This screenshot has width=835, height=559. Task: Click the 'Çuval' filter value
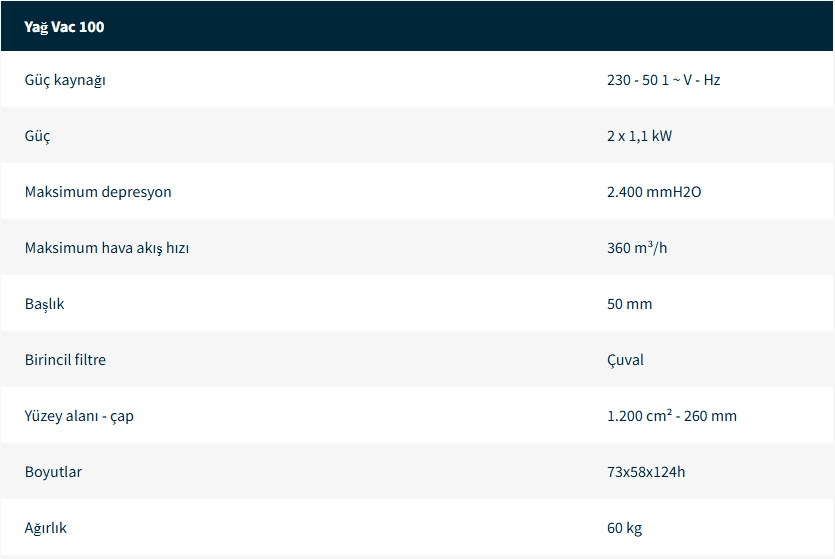click(x=625, y=360)
